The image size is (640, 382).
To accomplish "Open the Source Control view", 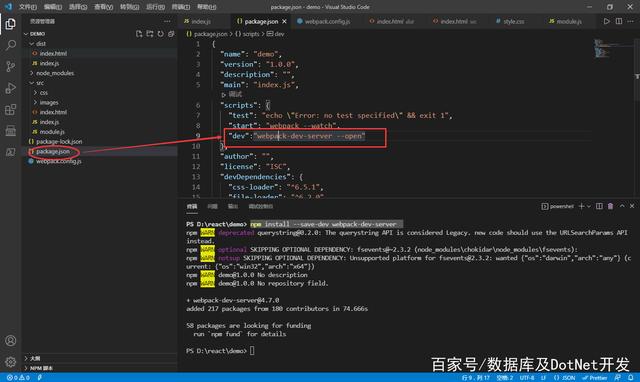I will click(x=11, y=66).
